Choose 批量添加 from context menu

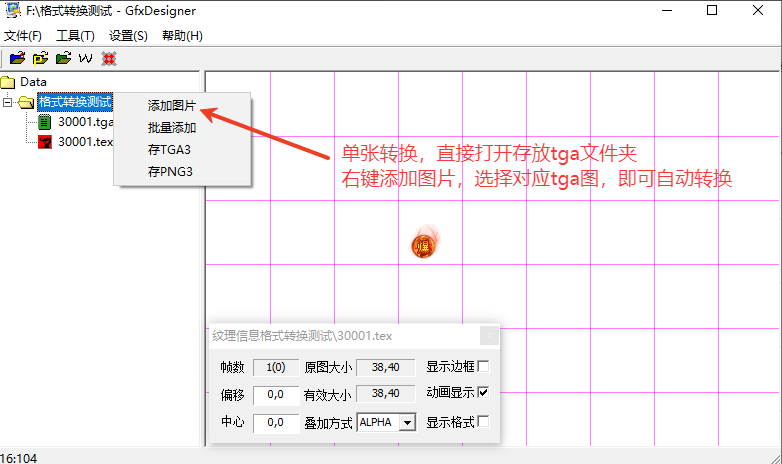tap(171, 128)
